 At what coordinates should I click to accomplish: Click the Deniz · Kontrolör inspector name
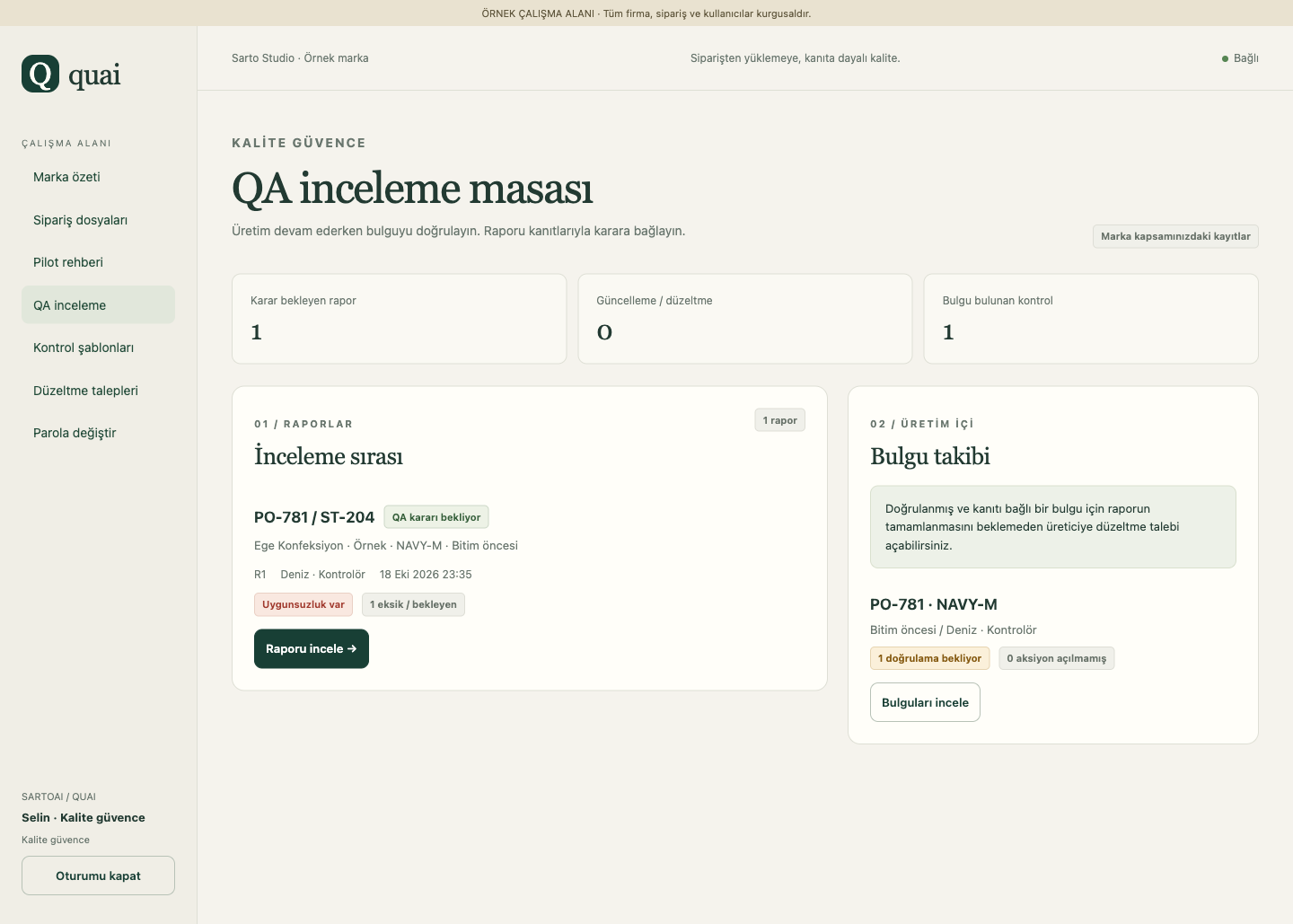click(x=323, y=575)
